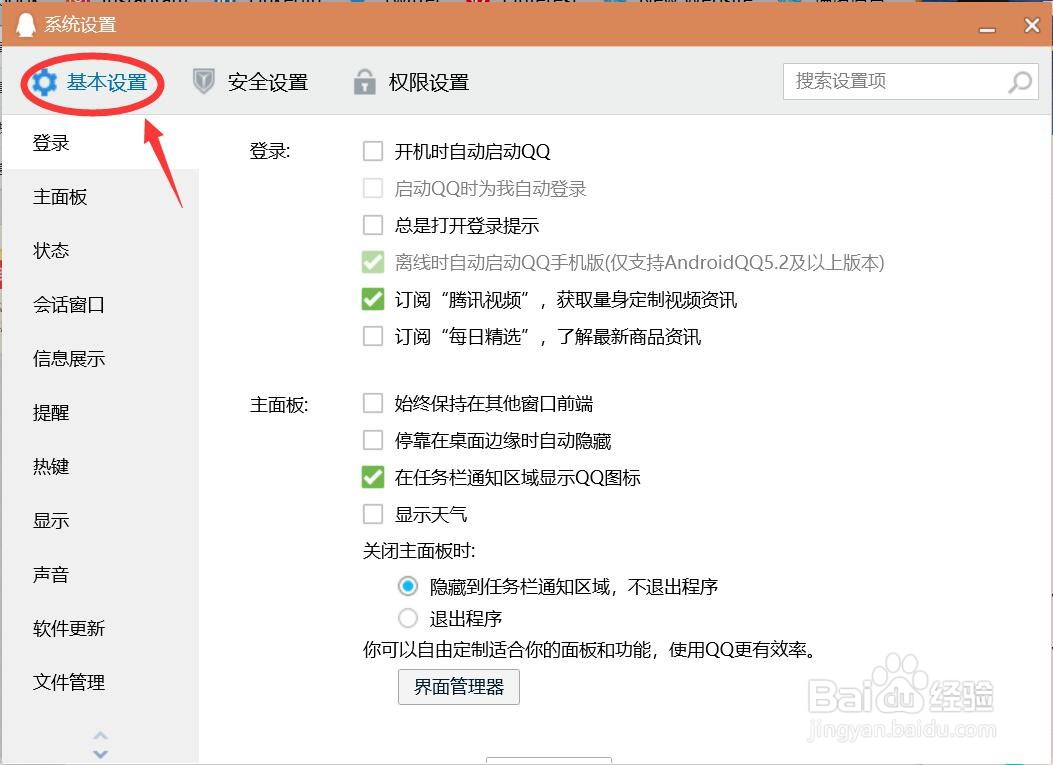
Task: Click the down chevron below the sidebar list
Action: pyautogui.click(x=101, y=754)
